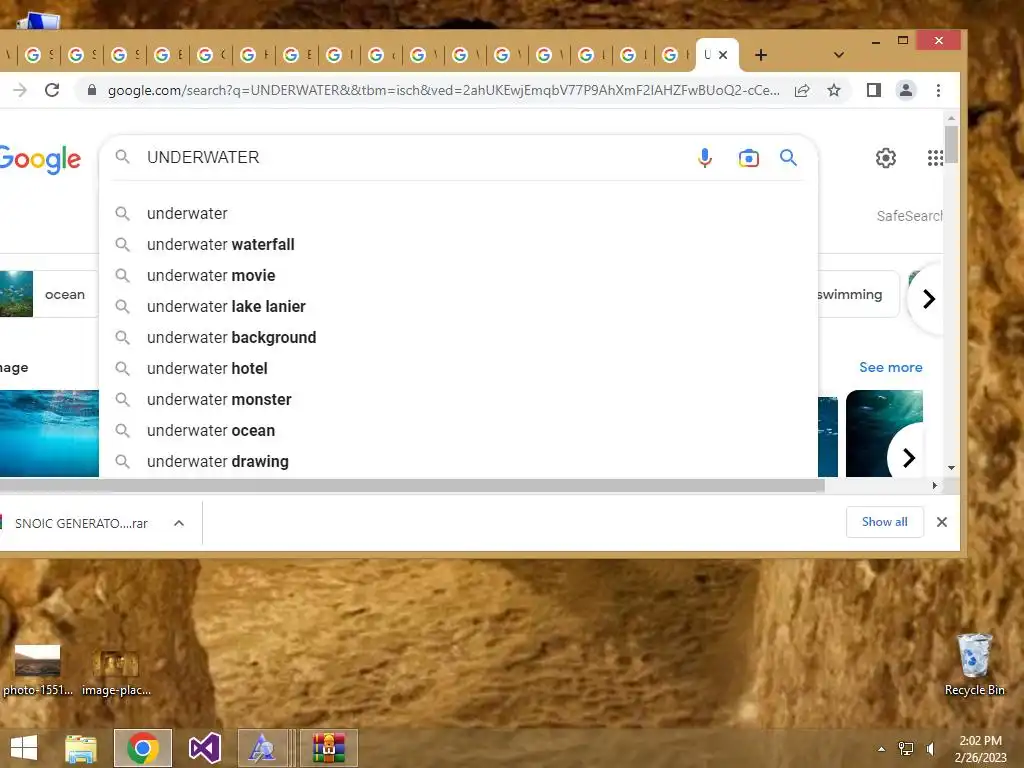Select suggestion "underwater background"
The image size is (1024, 768).
click(x=231, y=338)
